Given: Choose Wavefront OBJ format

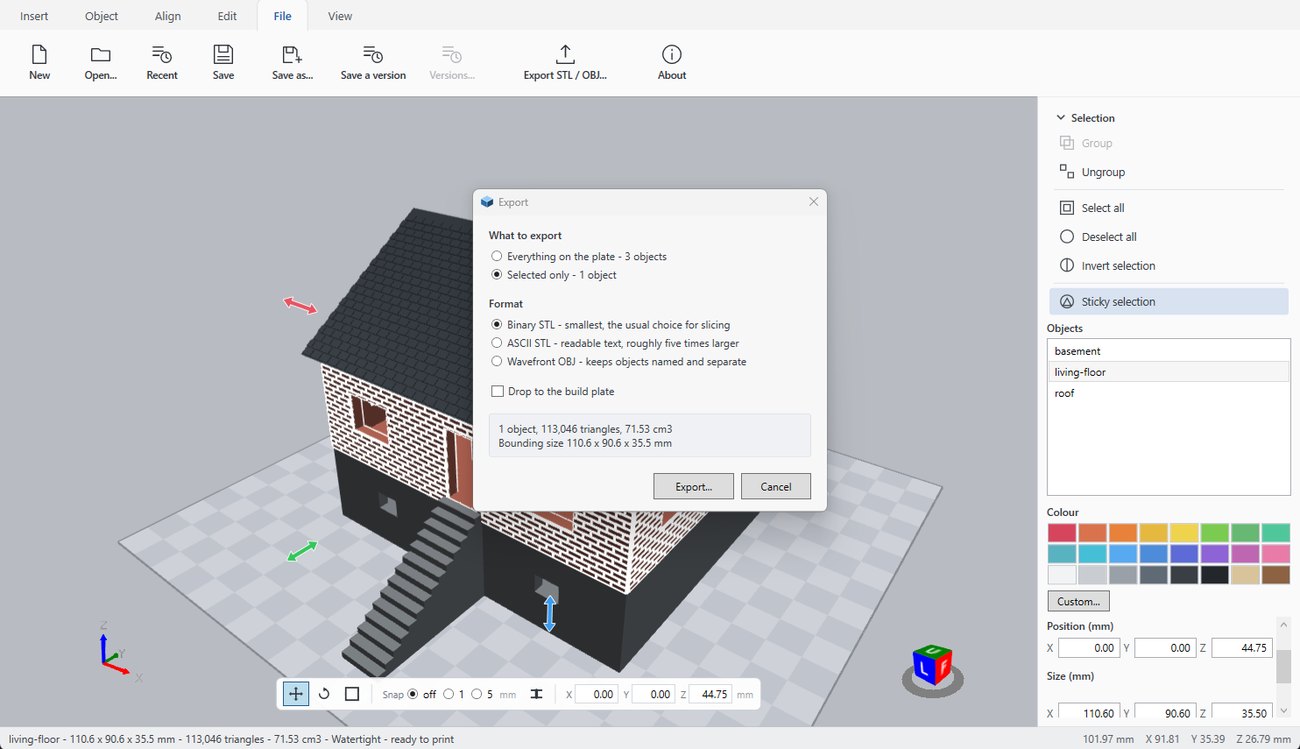Looking at the screenshot, I should coord(619,361).
